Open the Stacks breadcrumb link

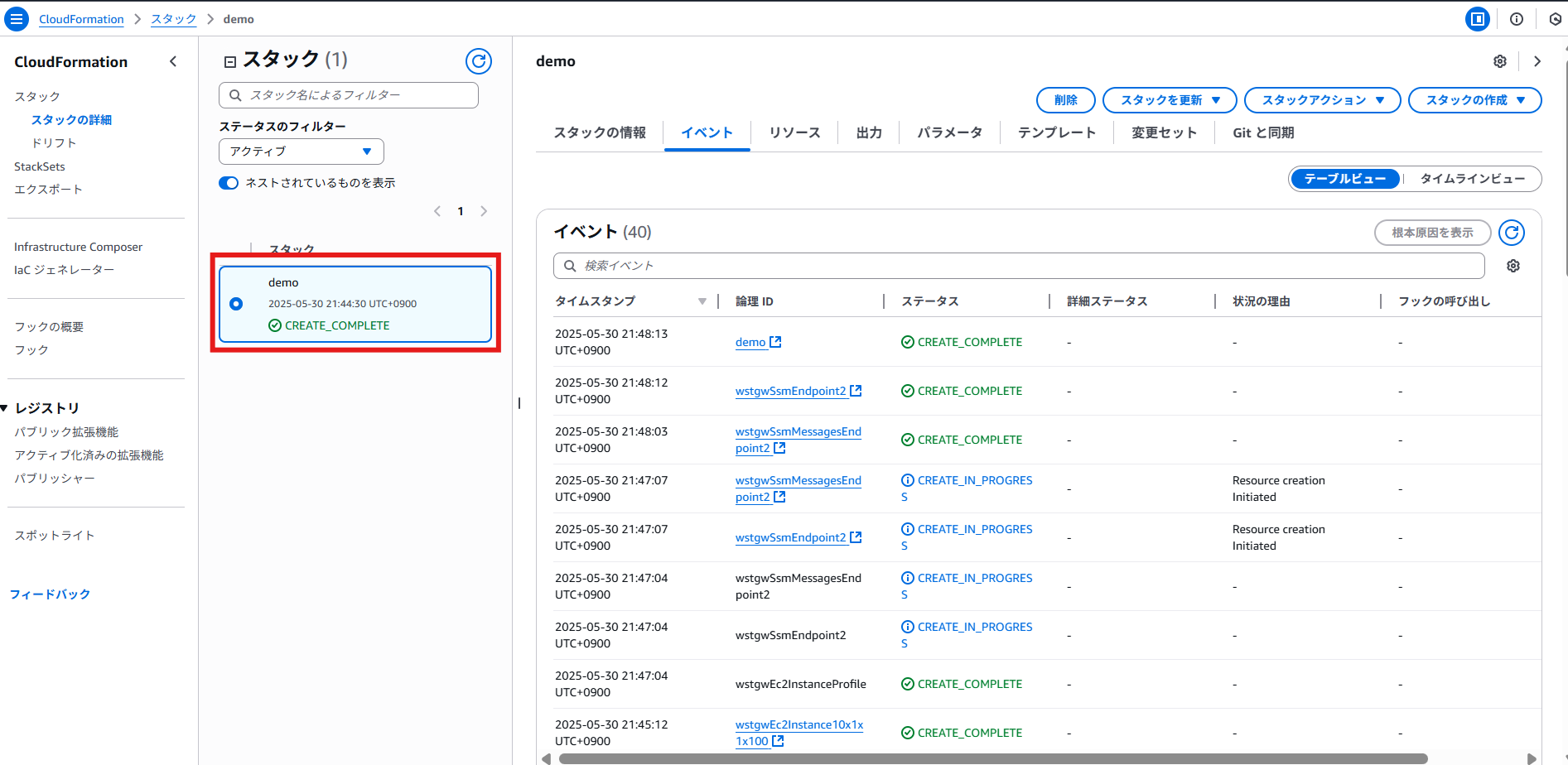pyautogui.click(x=174, y=19)
